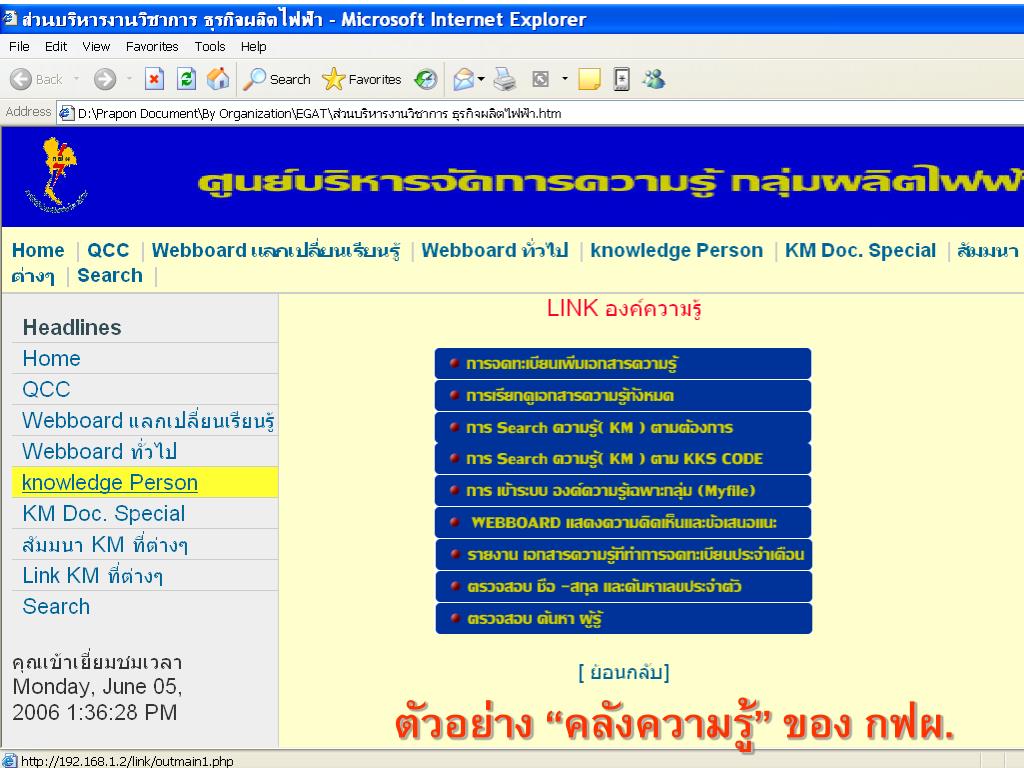Open WEBBOARD แสดงความคิดเห็น button
The height and width of the screenshot is (768, 1024).
[623, 522]
